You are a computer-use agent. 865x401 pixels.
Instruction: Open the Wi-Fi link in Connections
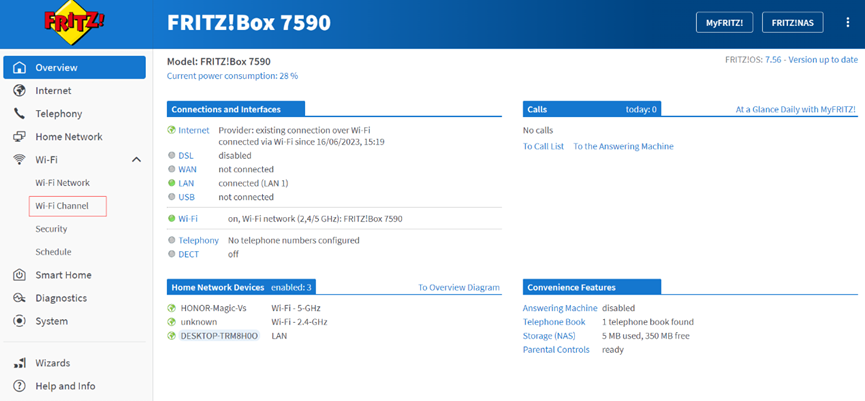tap(188, 218)
